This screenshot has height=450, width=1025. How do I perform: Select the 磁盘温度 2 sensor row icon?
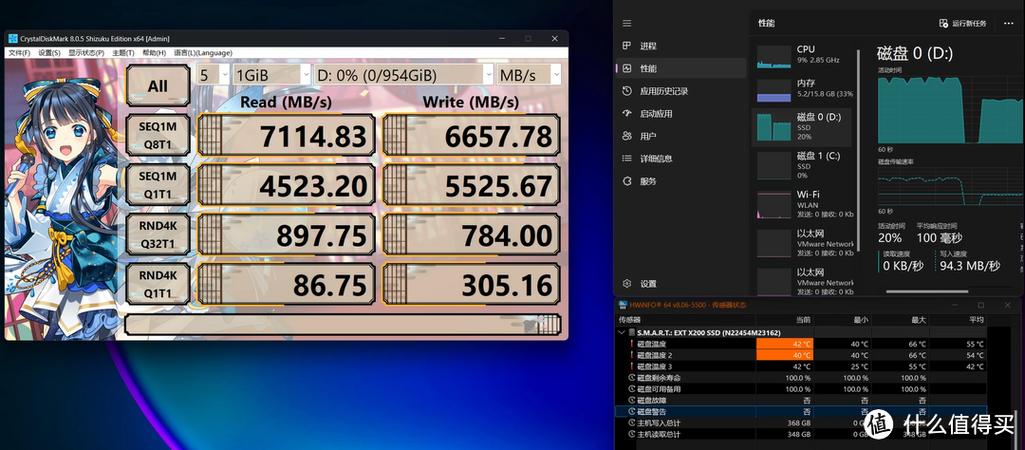631,355
